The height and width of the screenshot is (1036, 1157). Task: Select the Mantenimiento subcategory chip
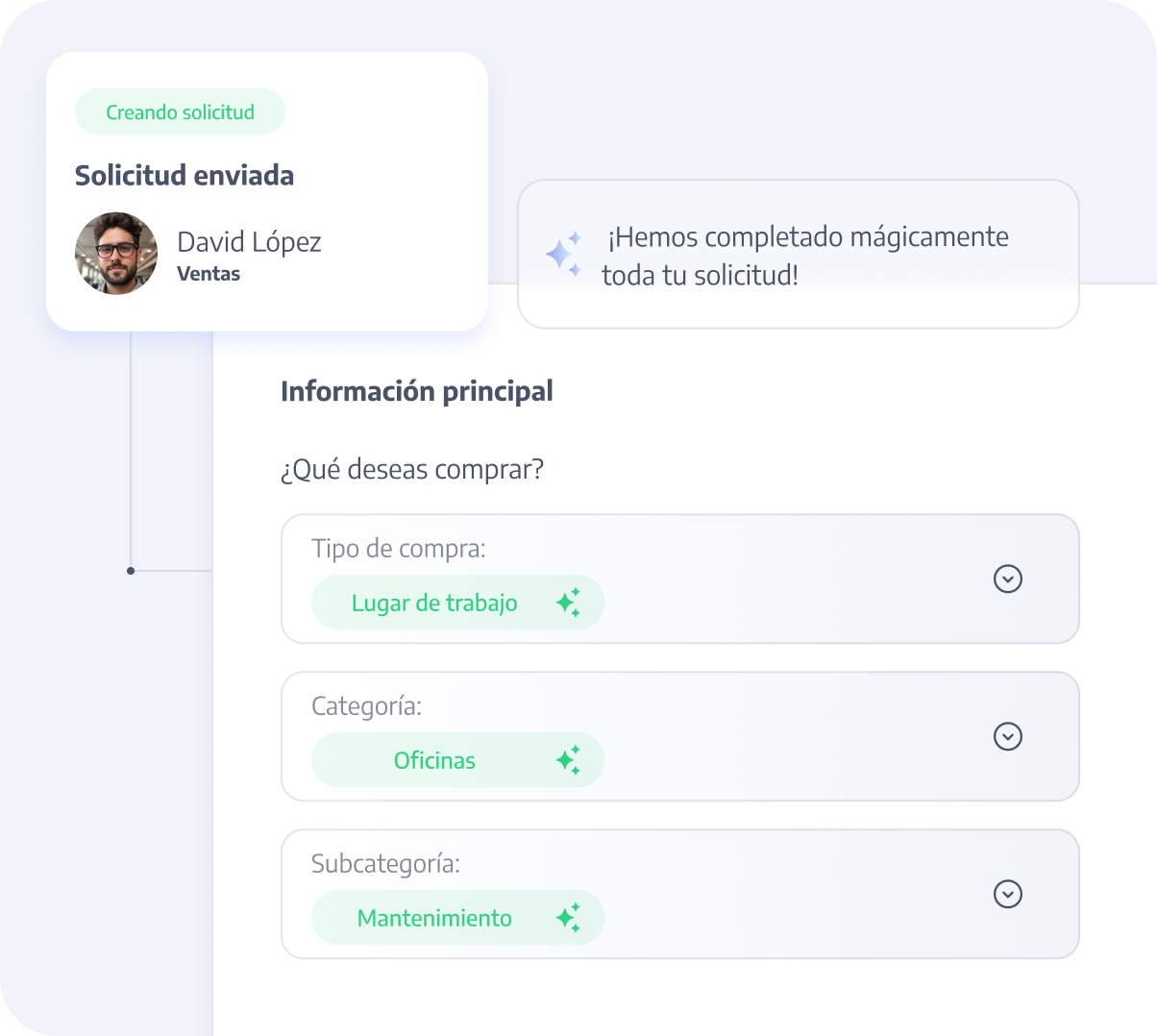click(434, 919)
